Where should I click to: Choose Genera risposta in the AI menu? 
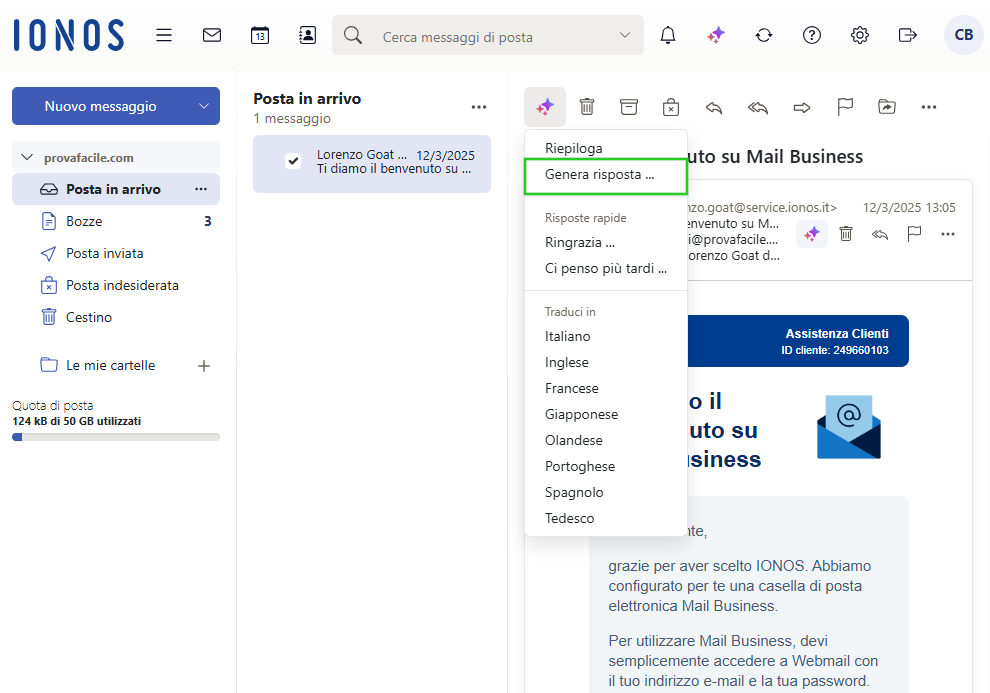pyautogui.click(x=606, y=175)
